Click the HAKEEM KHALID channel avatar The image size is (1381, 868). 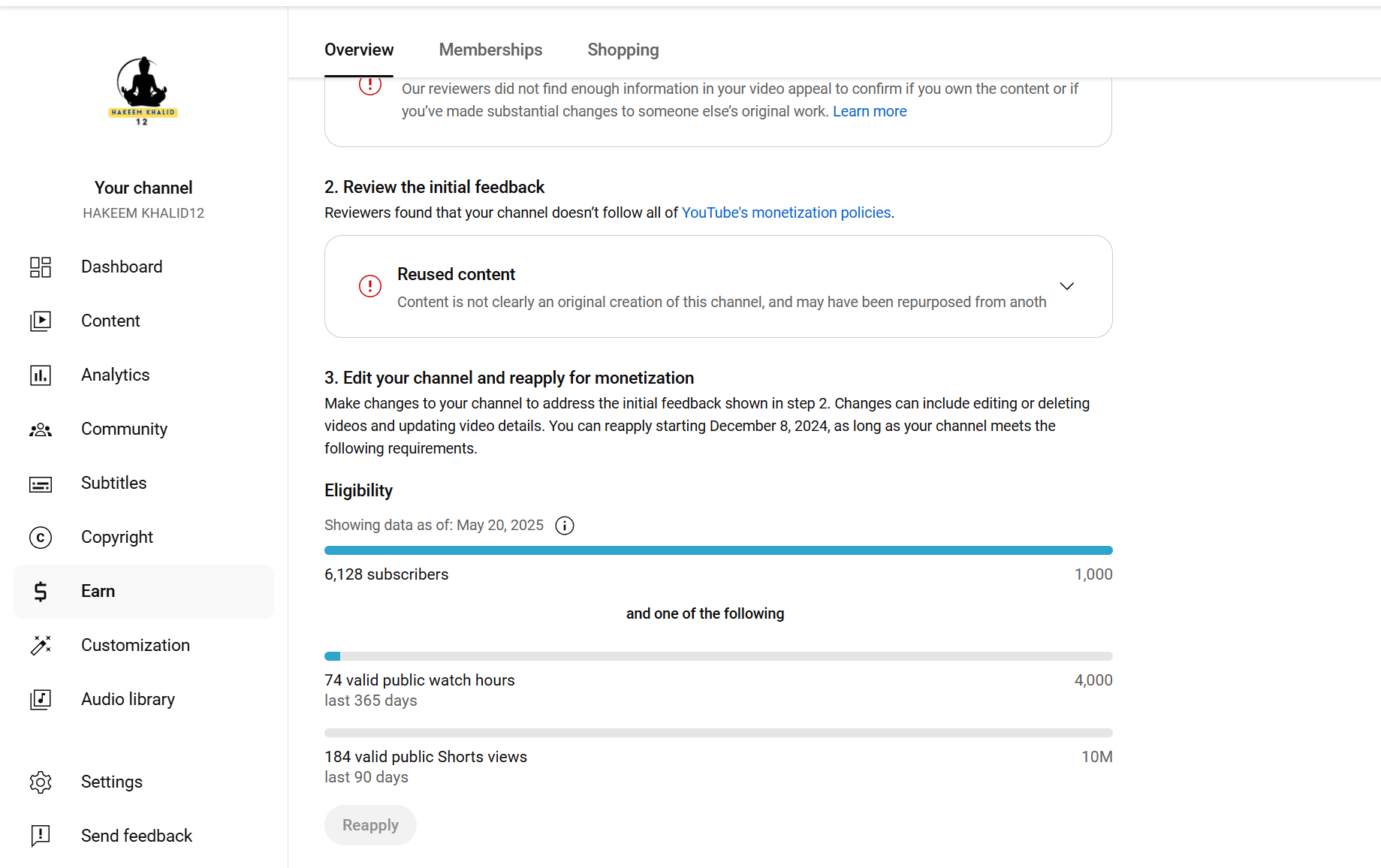click(143, 90)
